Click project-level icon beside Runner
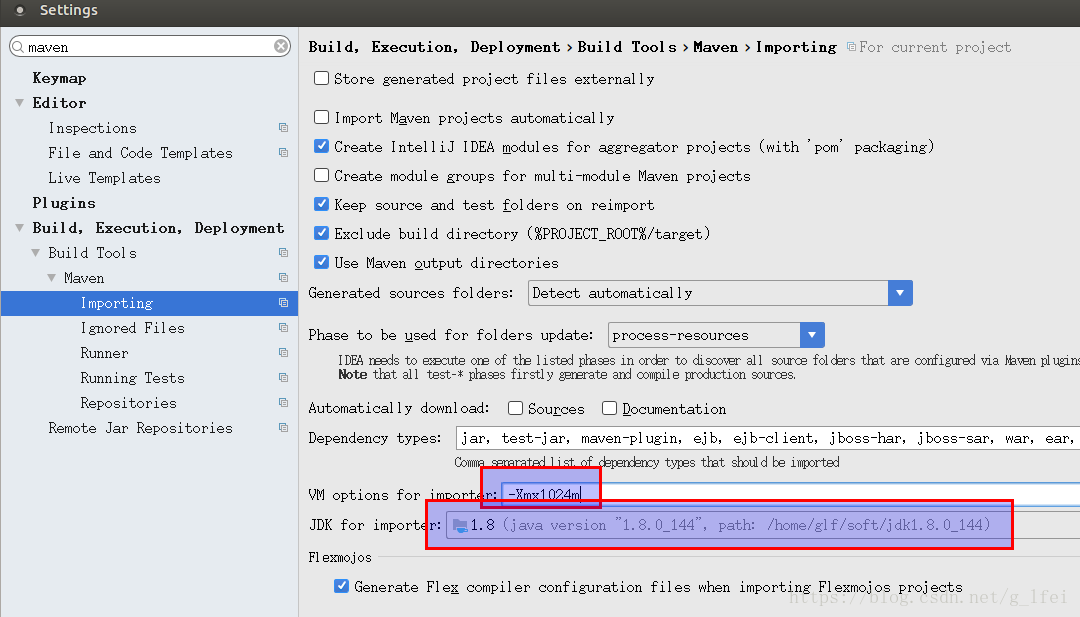The width and height of the screenshot is (1080, 617). 283,353
